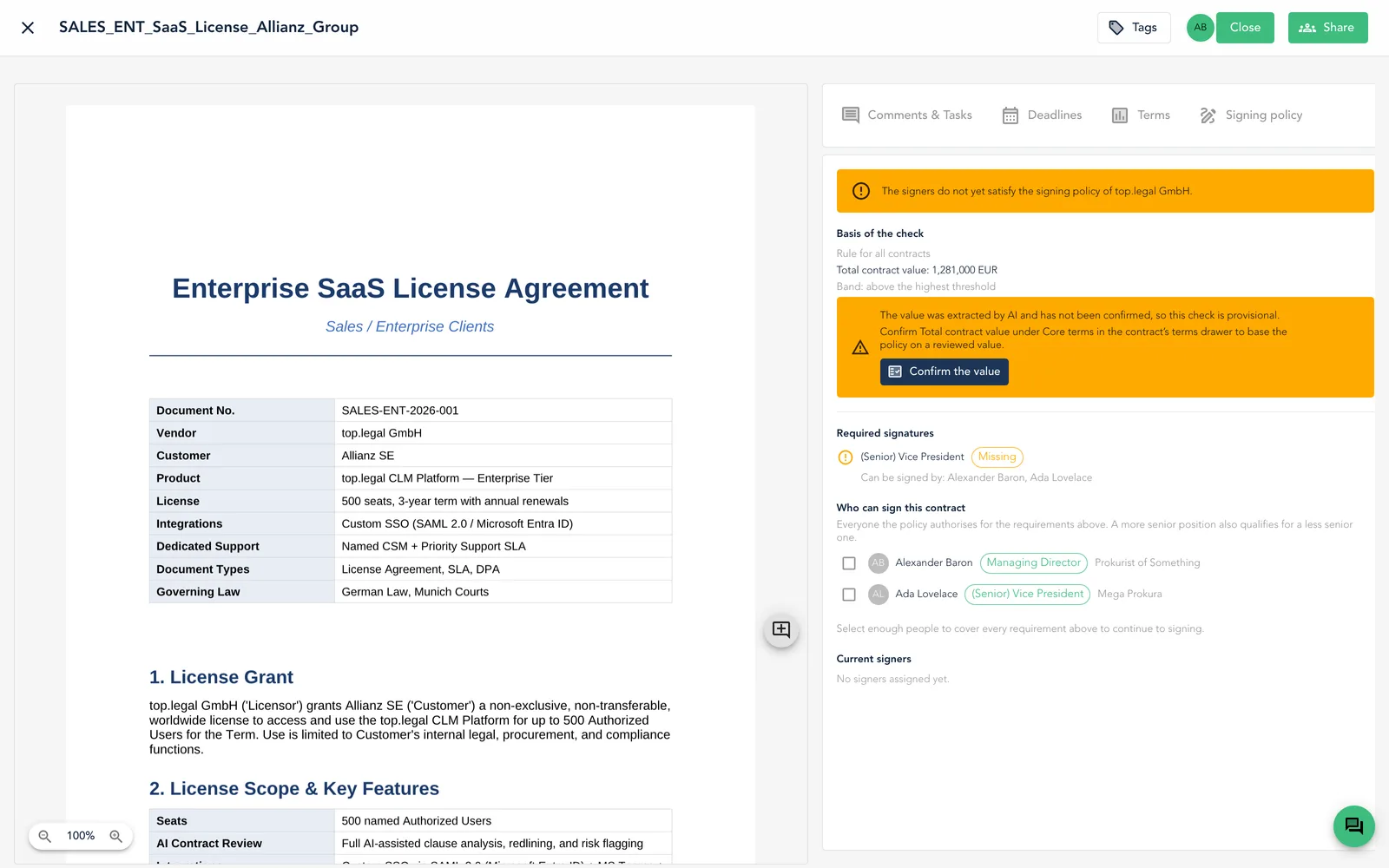Image resolution: width=1389 pixels, height=868 pixels.
Task: Click the Enterprise SaaS License Agreement heading
Action: [411, 288]
